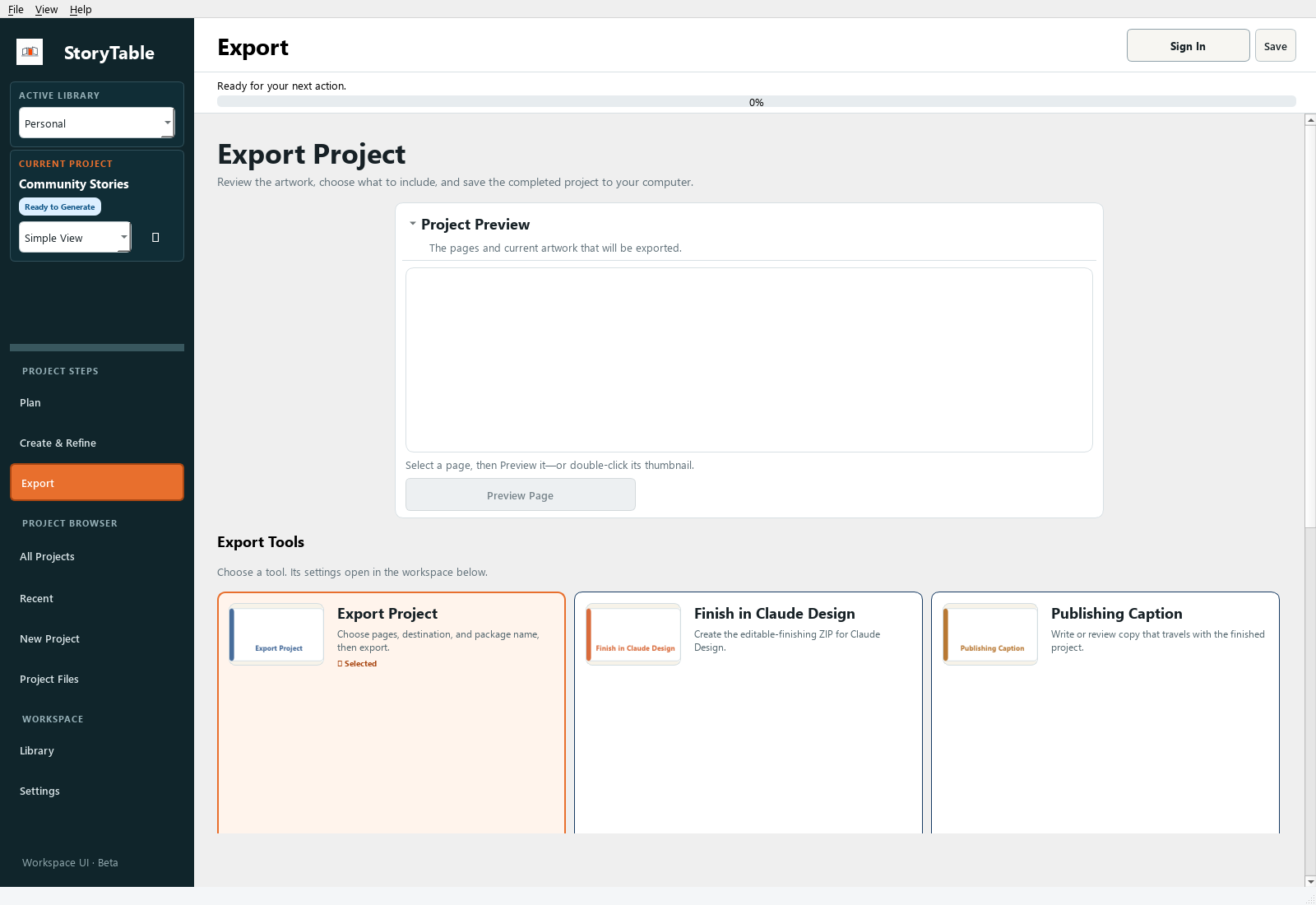Click the empty project preview area

click(749, 360)
